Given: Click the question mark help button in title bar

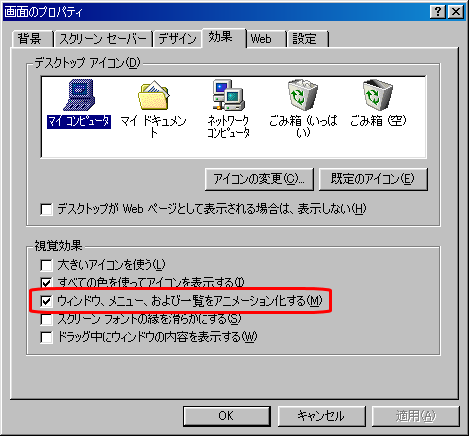Looking at the screenshot, I should (438, 12).
